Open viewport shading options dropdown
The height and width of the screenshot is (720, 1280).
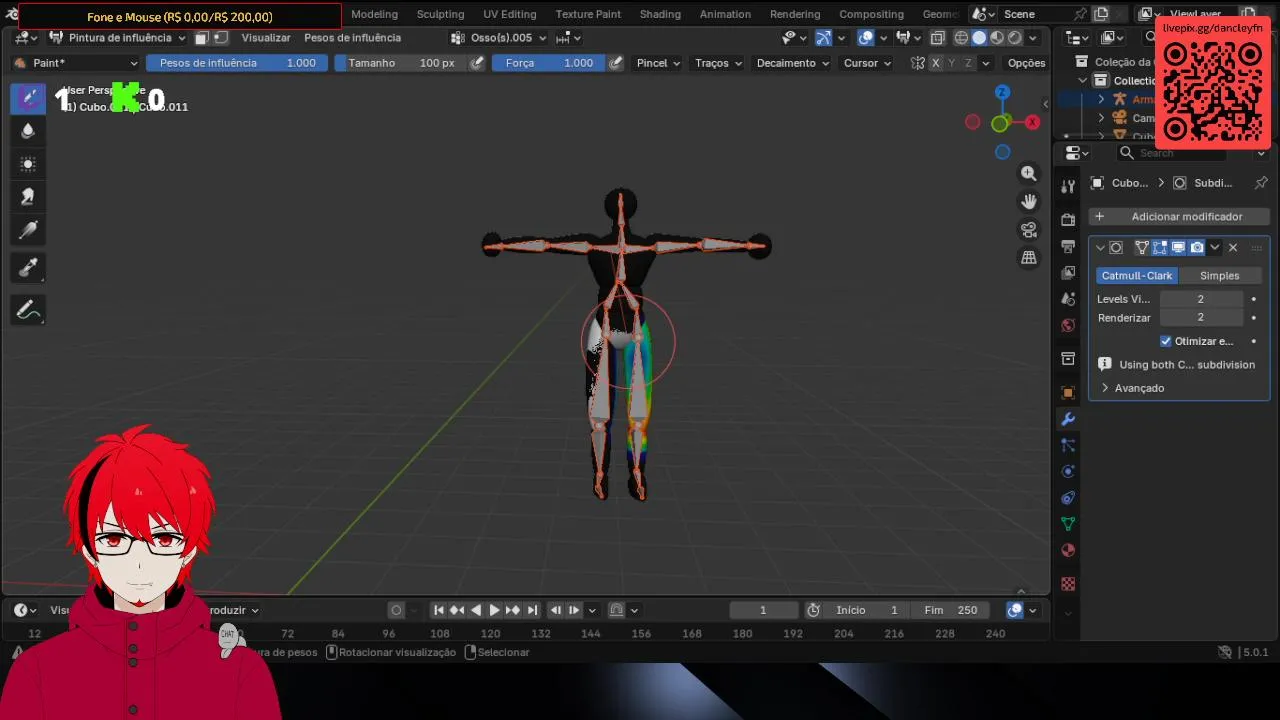click(x=1033, y=38)
